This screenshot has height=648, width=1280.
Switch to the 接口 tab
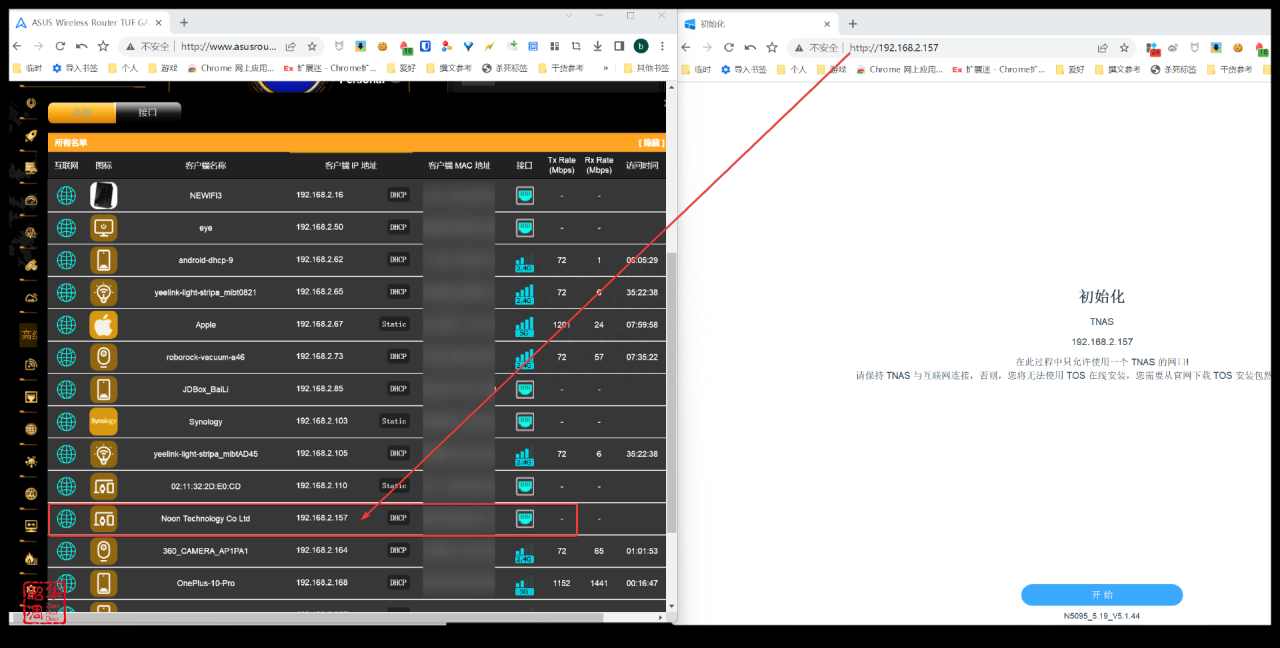[x=148, y=112]
